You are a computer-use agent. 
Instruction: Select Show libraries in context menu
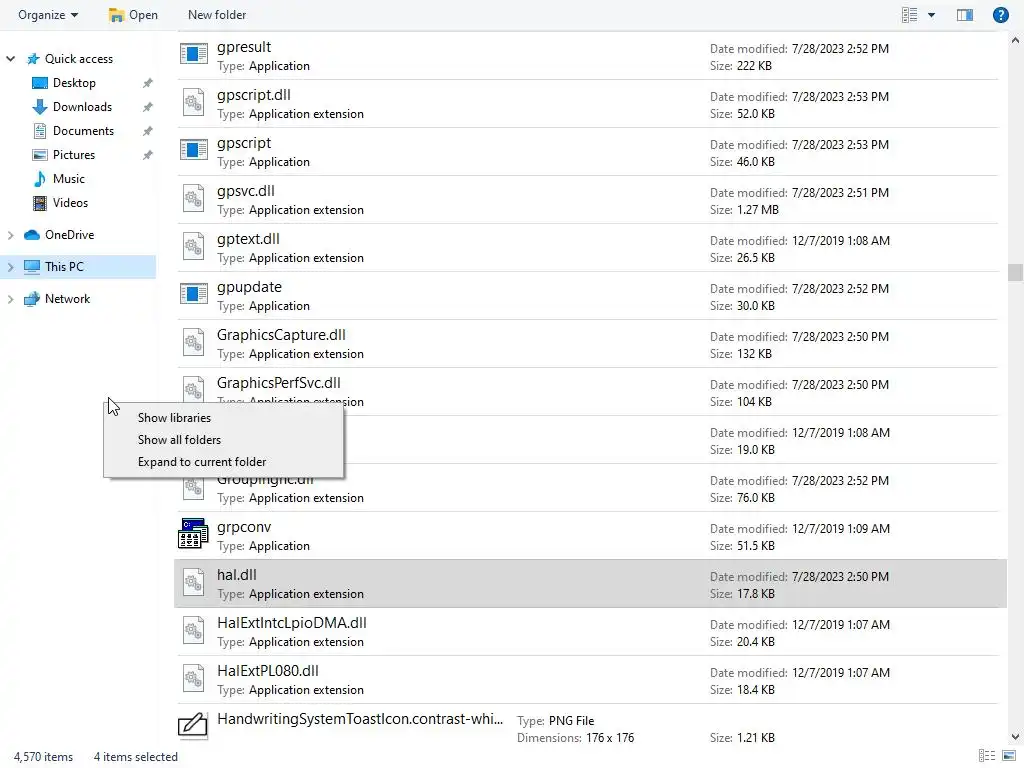(x=174, y=418)
